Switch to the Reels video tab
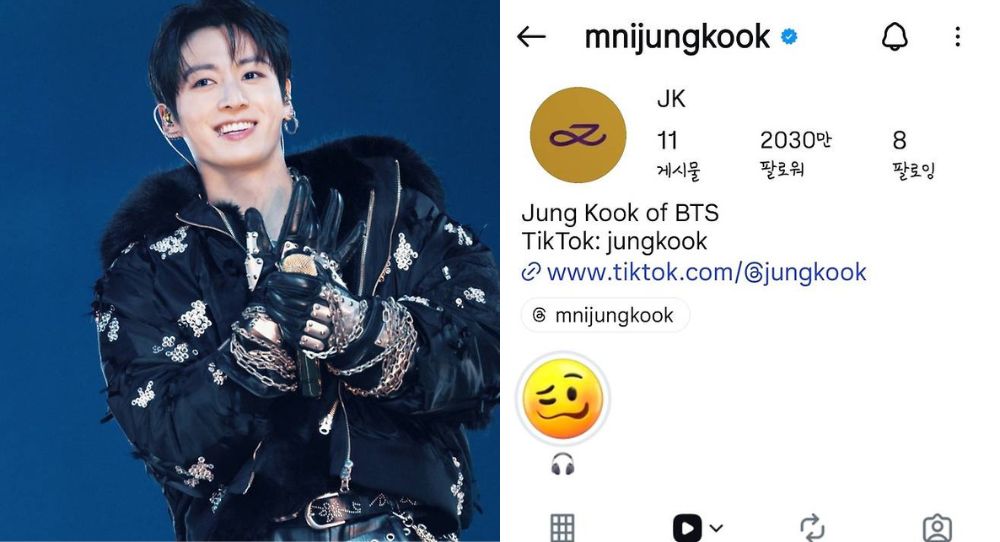The width and height of the screenshot is (1000, 542). pyautogui.click(x=687, y=528)
